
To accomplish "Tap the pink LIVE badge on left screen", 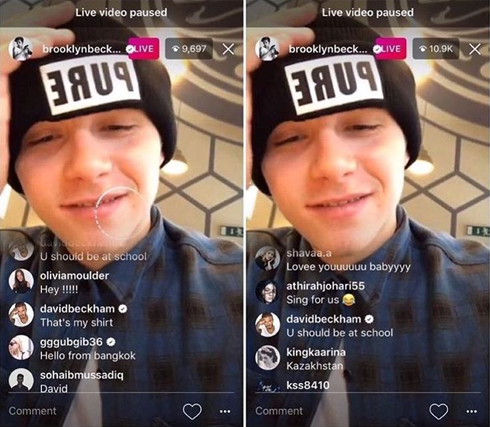I will point(144,49).
